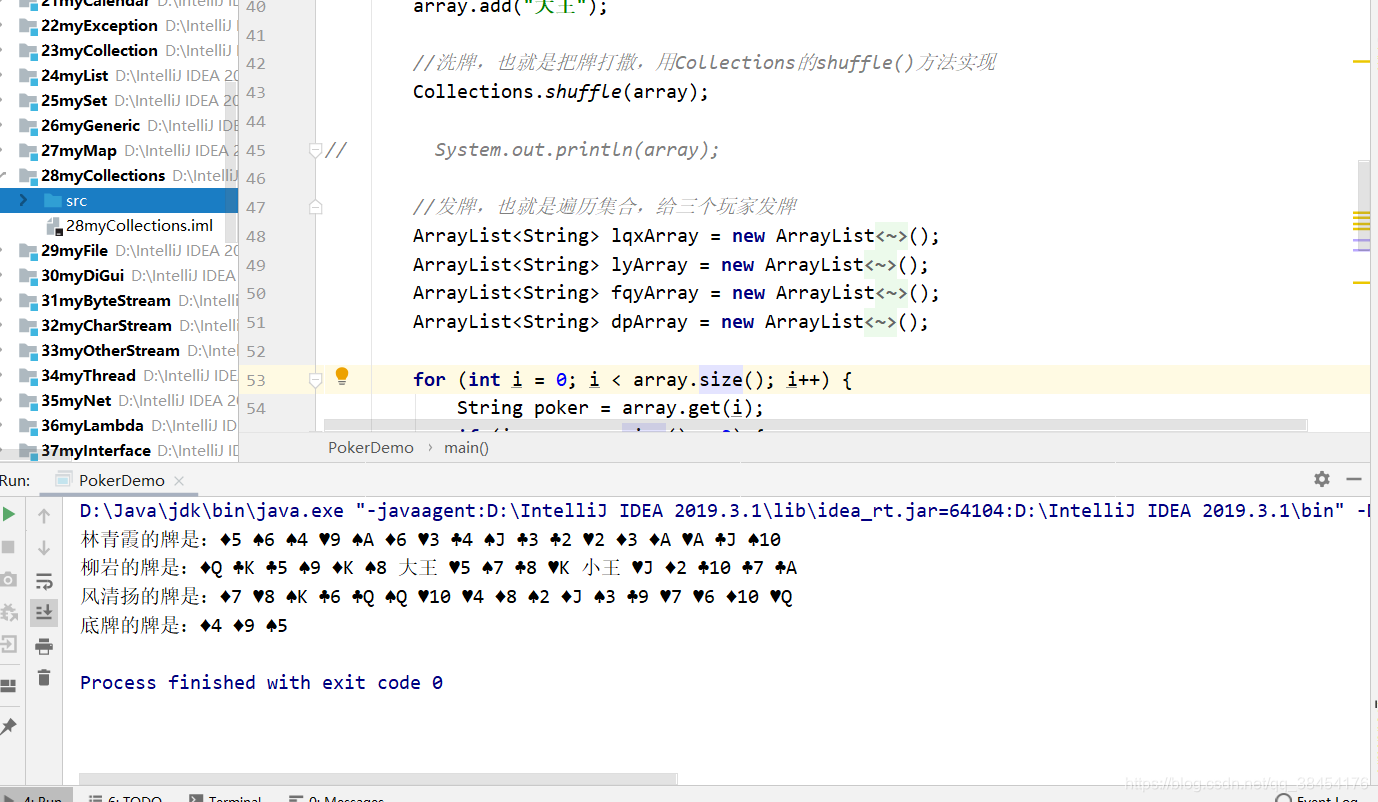
Task: Toggle fold marker at line 47
Action: pos(316,207)
